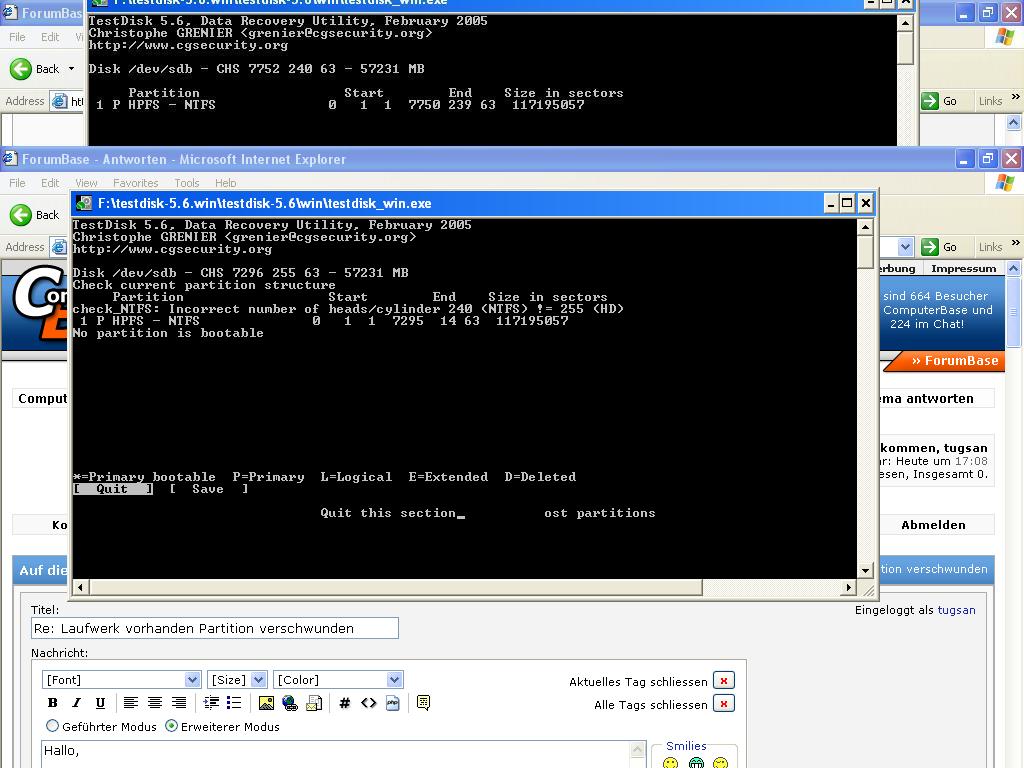Click the Back arrow in the rear Internet Explorer window
Viewport: 1024px width, 768px height.
tap(21, 69)
